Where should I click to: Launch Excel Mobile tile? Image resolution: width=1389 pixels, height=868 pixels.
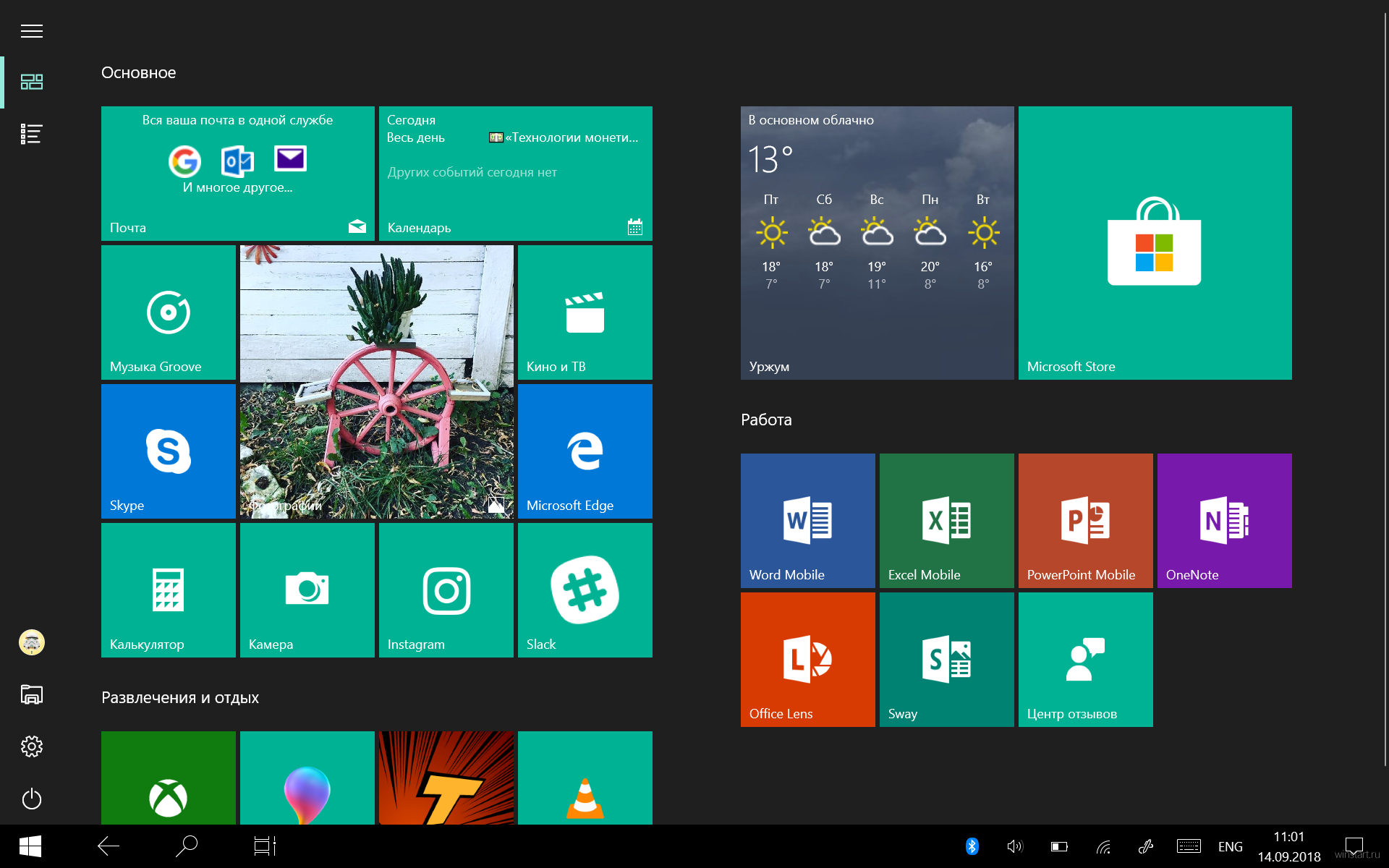(947, 521)
